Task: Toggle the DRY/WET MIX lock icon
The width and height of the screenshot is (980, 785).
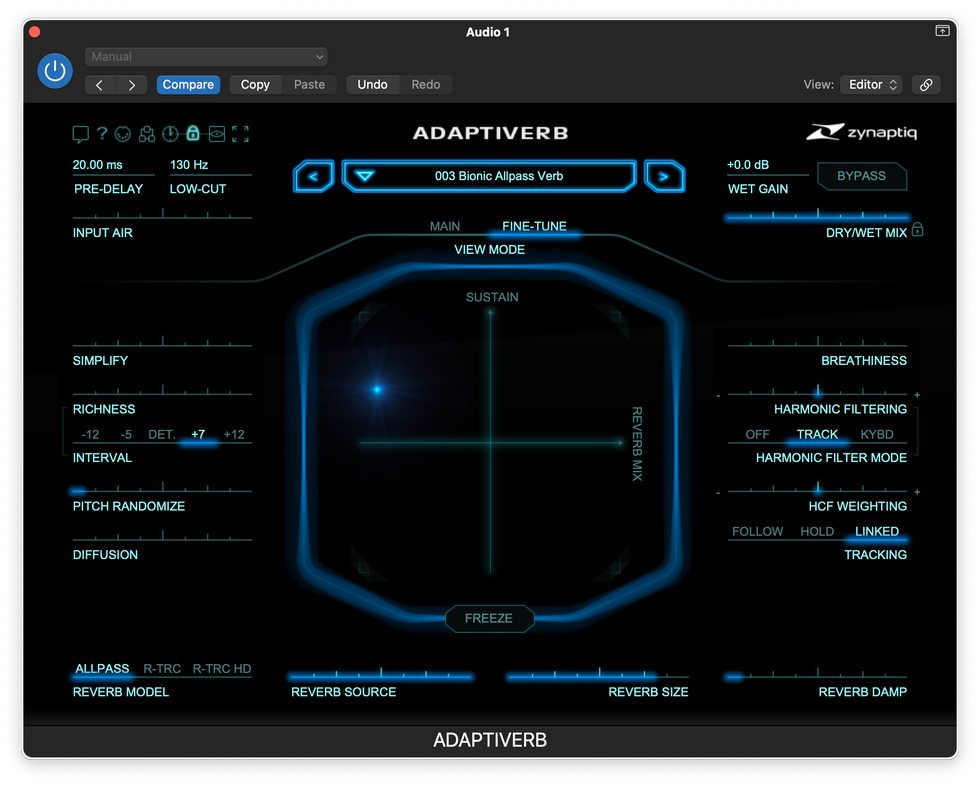Action: click(918, 229)
